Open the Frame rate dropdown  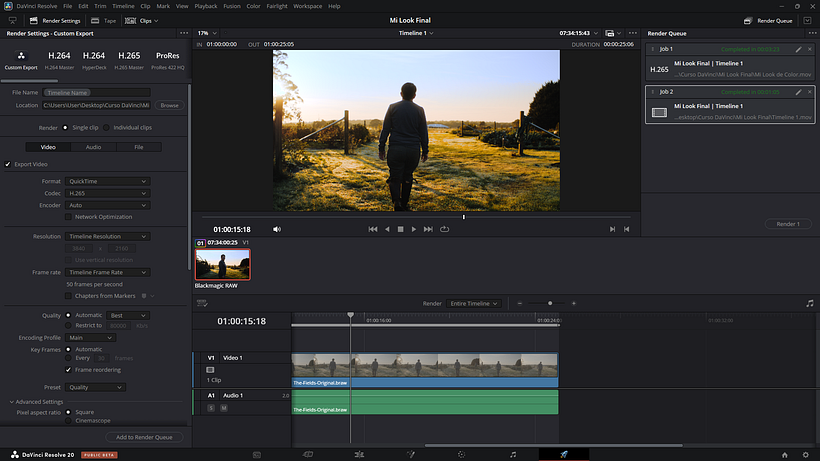108,272
